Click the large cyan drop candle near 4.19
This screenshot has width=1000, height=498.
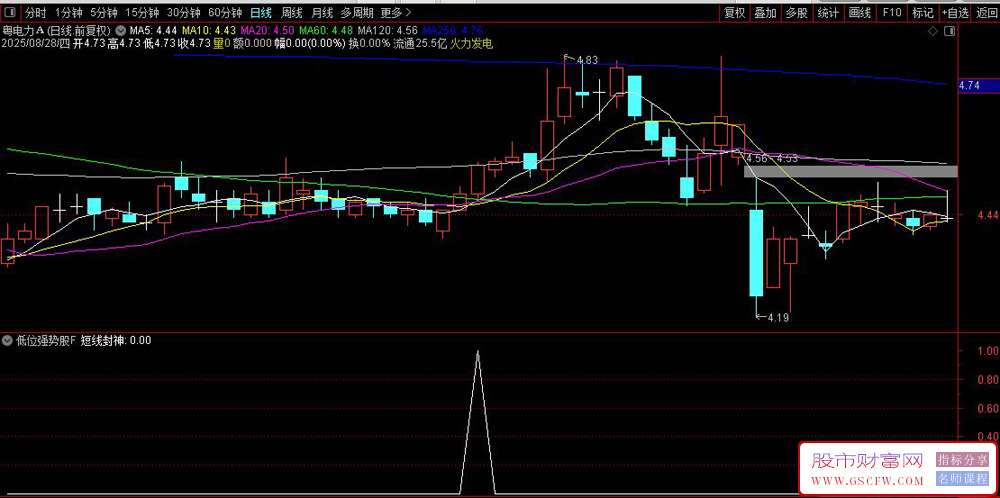(756, 253)
